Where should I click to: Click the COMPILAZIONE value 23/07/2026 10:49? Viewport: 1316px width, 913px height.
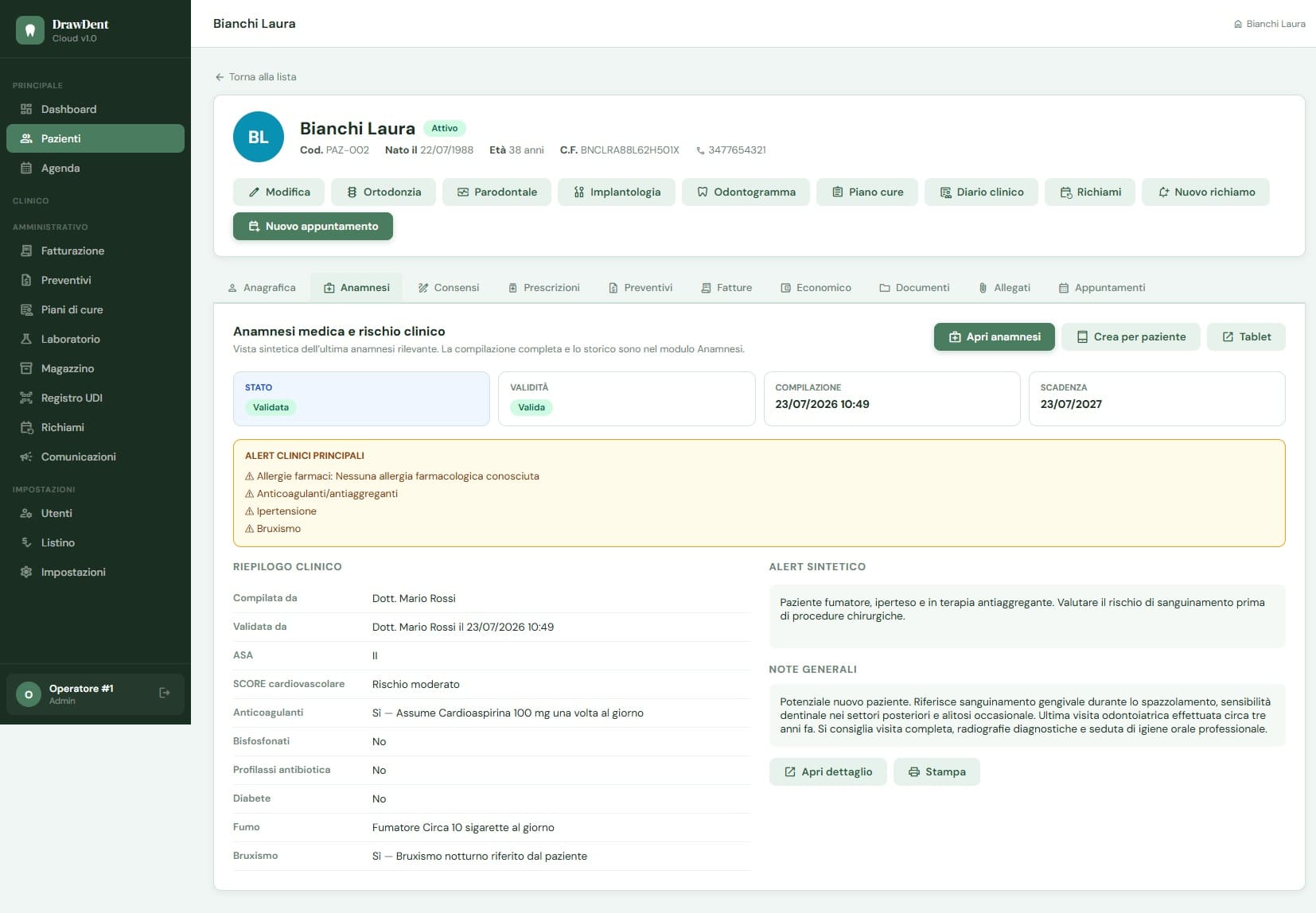pos(822,404)
